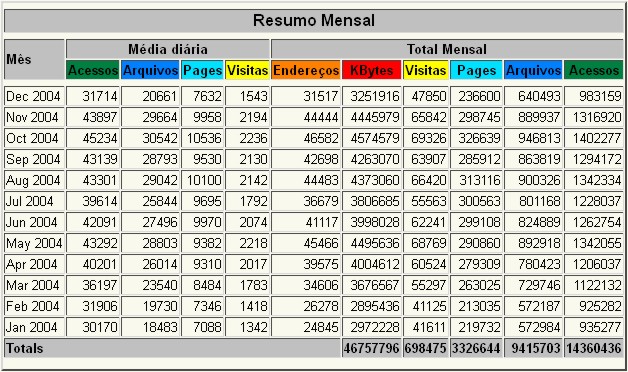Open the Oct 2004 month link

(x=32, y=139)
